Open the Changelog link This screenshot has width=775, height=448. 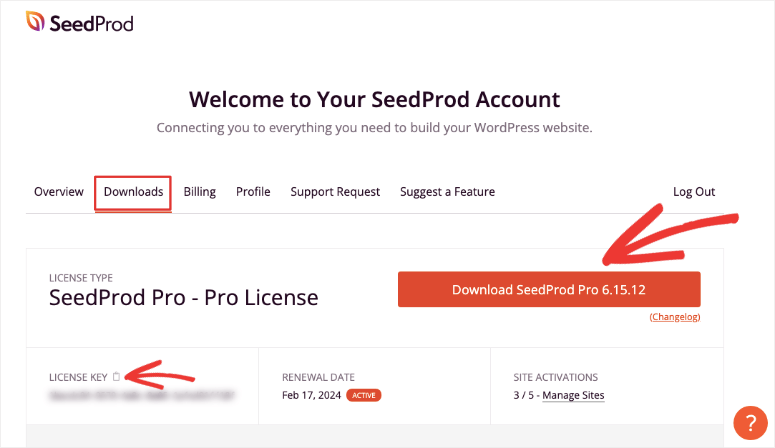[675, 317]
